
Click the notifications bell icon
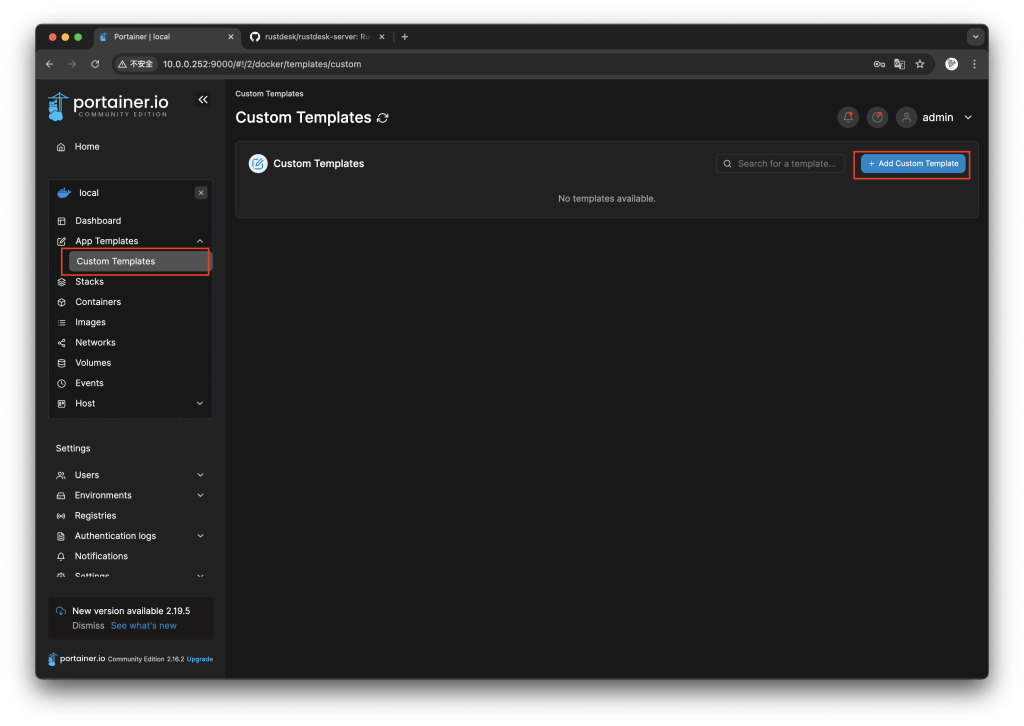coord(848,117)
